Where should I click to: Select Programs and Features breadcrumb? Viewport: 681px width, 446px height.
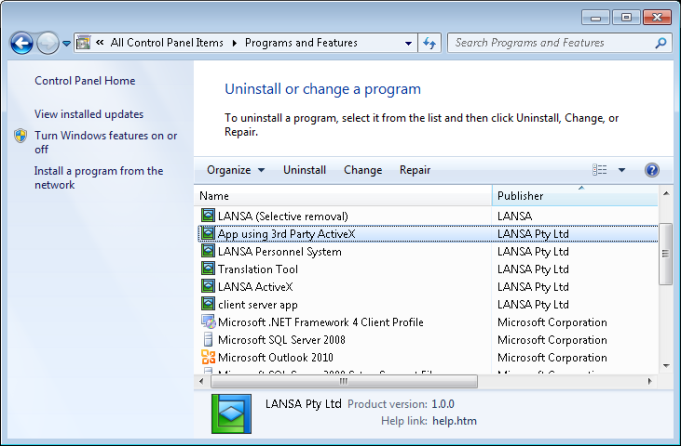301,43
